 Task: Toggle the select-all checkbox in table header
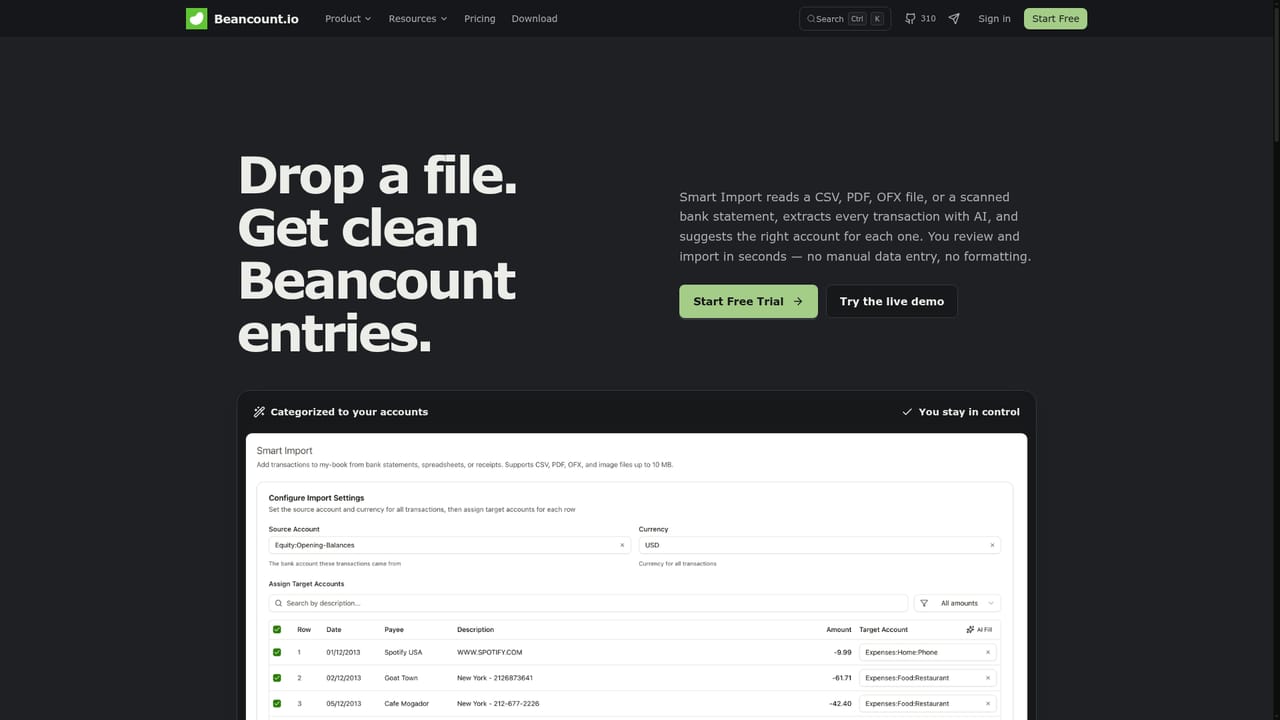coord(277,629)
